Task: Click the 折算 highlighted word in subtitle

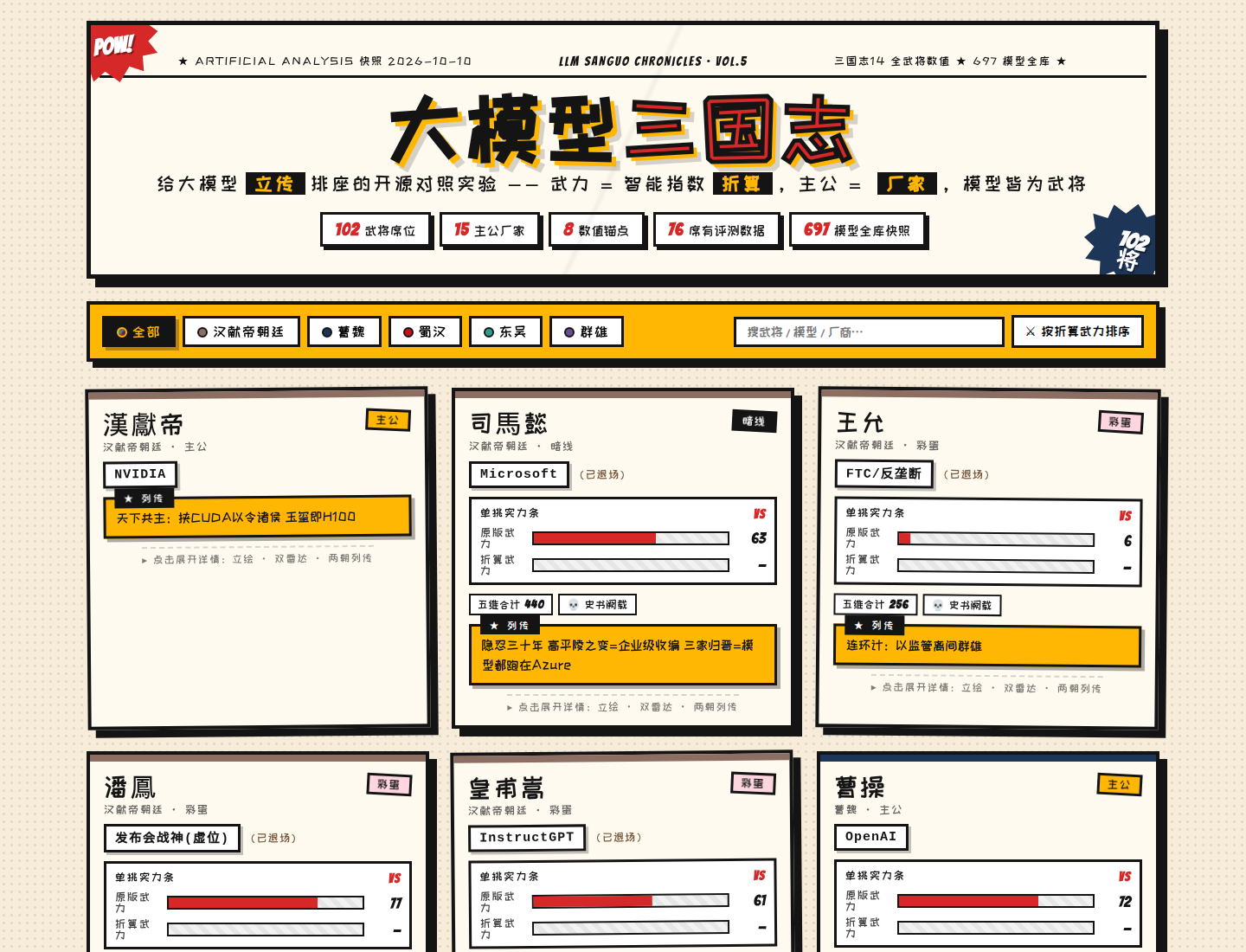Action: pyautogui.click(x=742, y=183)
